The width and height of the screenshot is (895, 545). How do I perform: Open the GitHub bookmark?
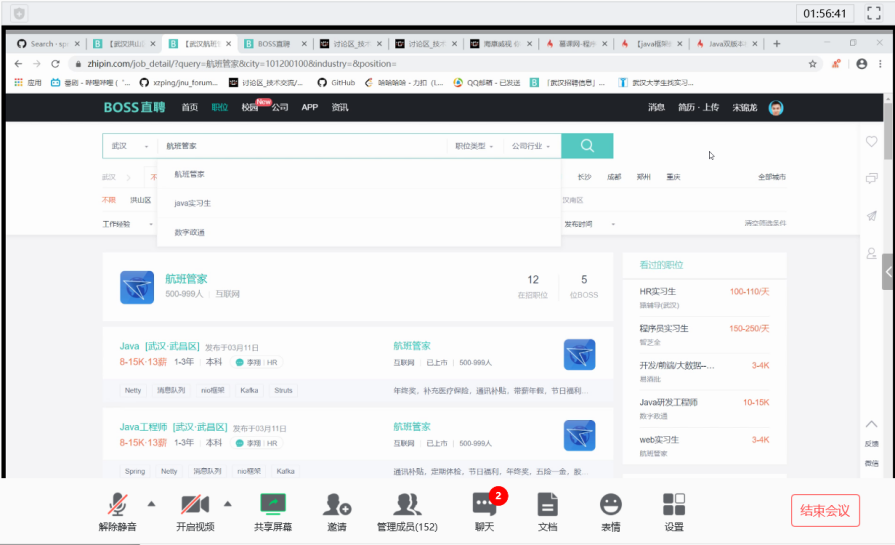pos(336,83)
